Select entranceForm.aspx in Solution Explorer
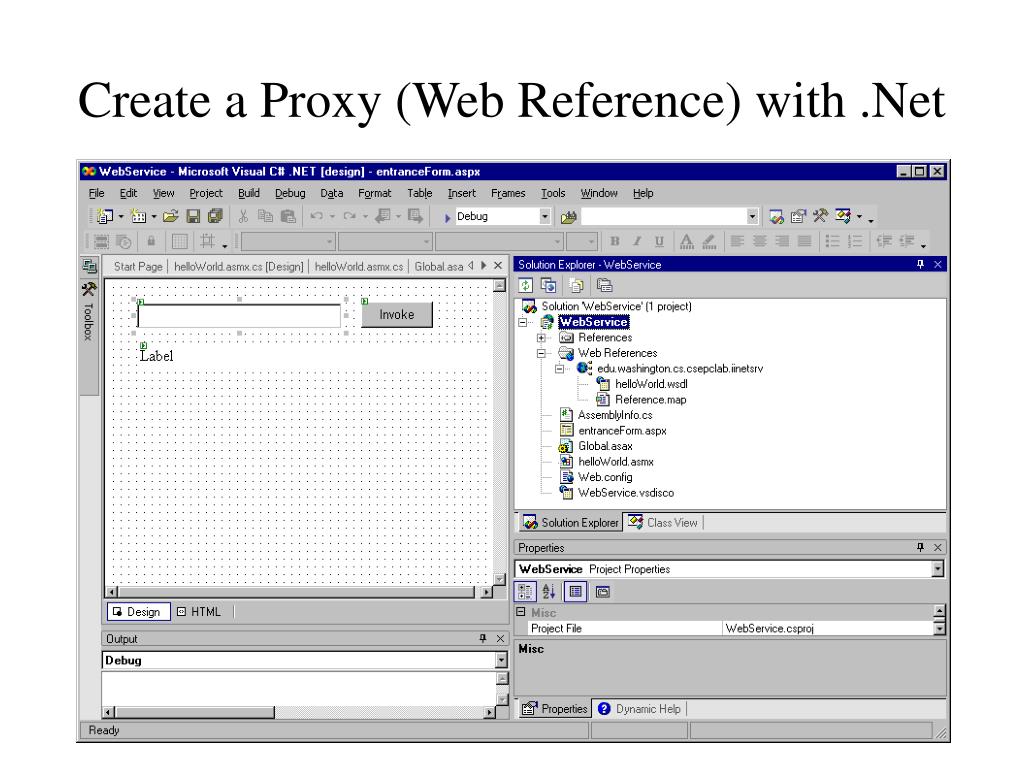 coord(613,431)
